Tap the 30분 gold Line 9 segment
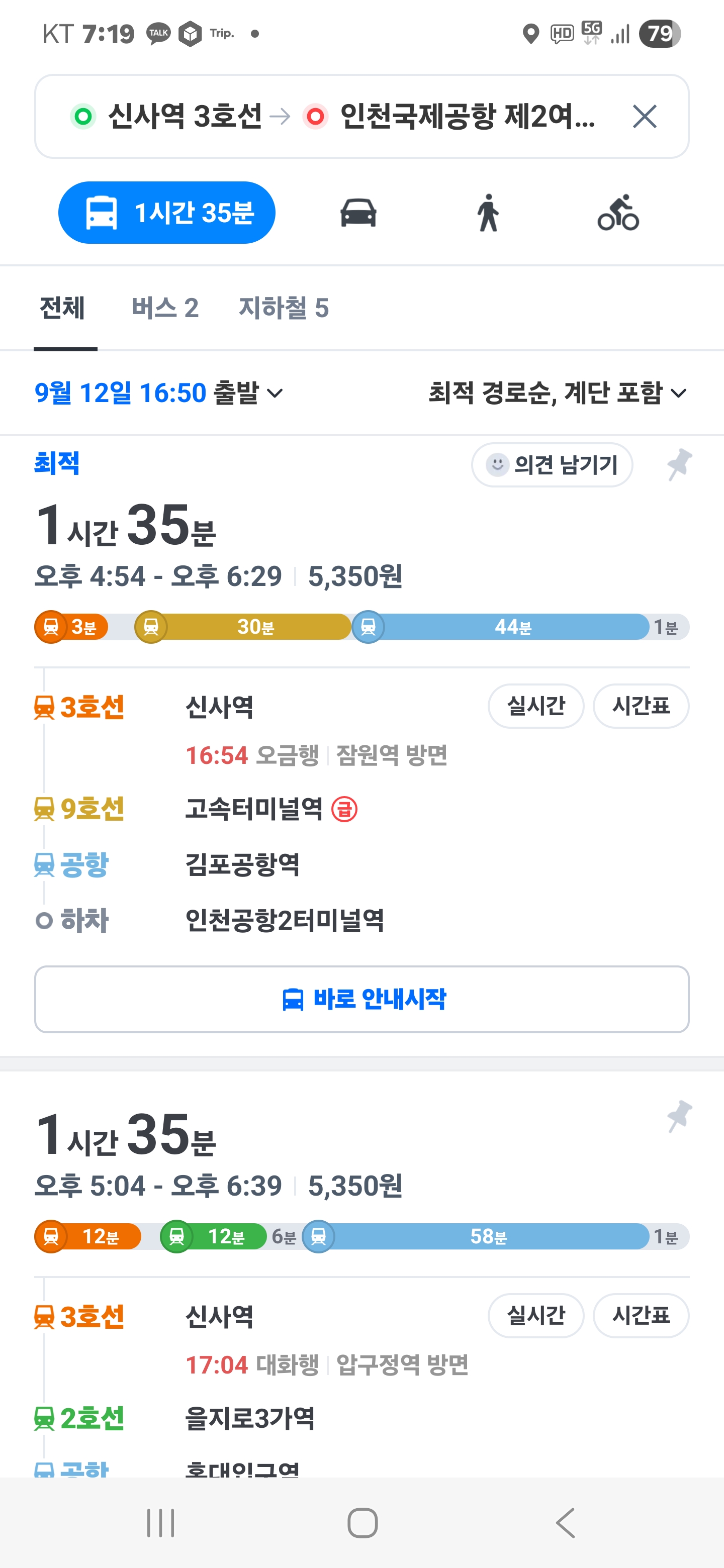The image size is (724, 1568). [x=254, y=627]
